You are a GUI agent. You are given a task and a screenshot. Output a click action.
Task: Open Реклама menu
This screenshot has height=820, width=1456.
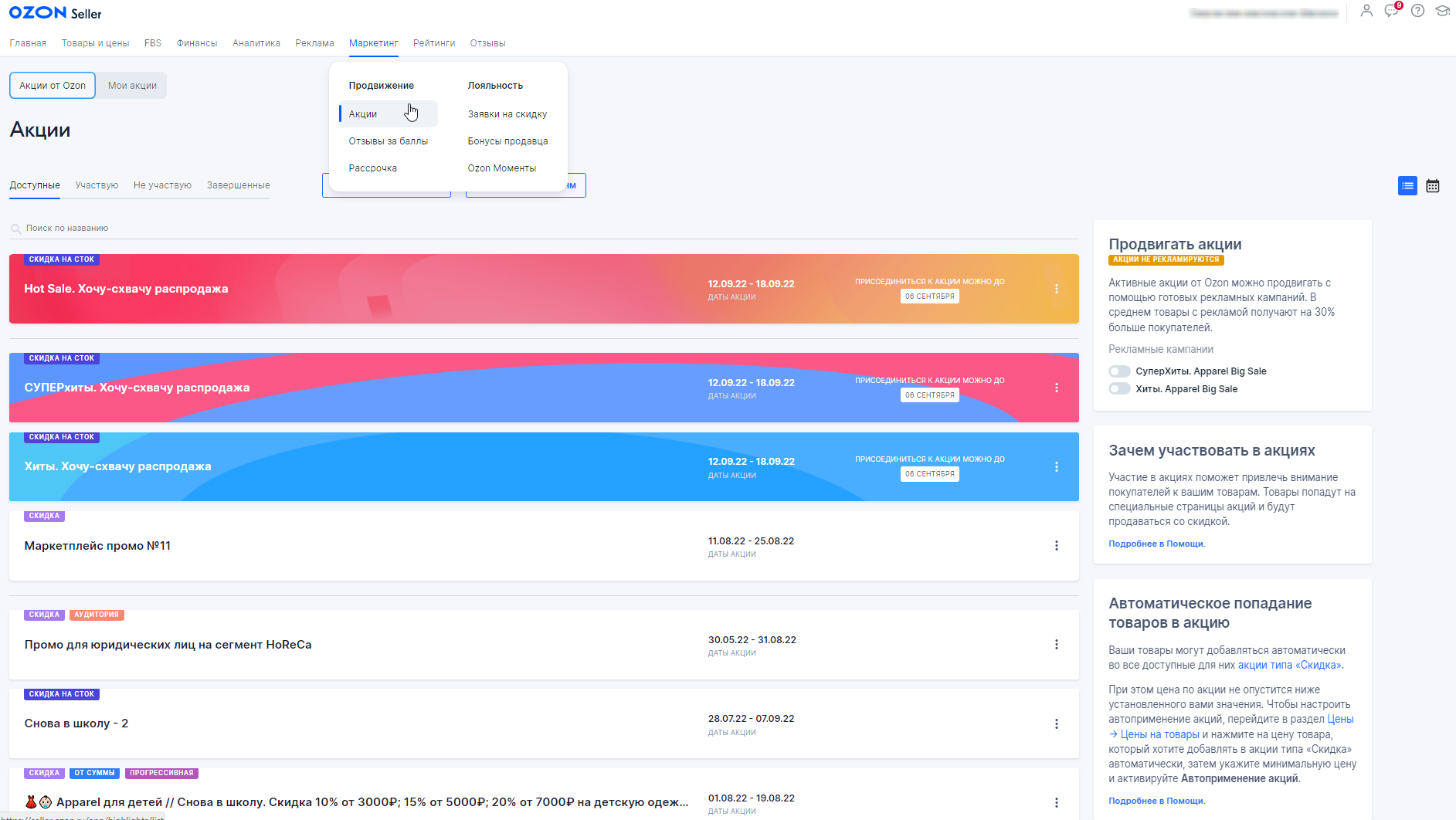point(314,43)
